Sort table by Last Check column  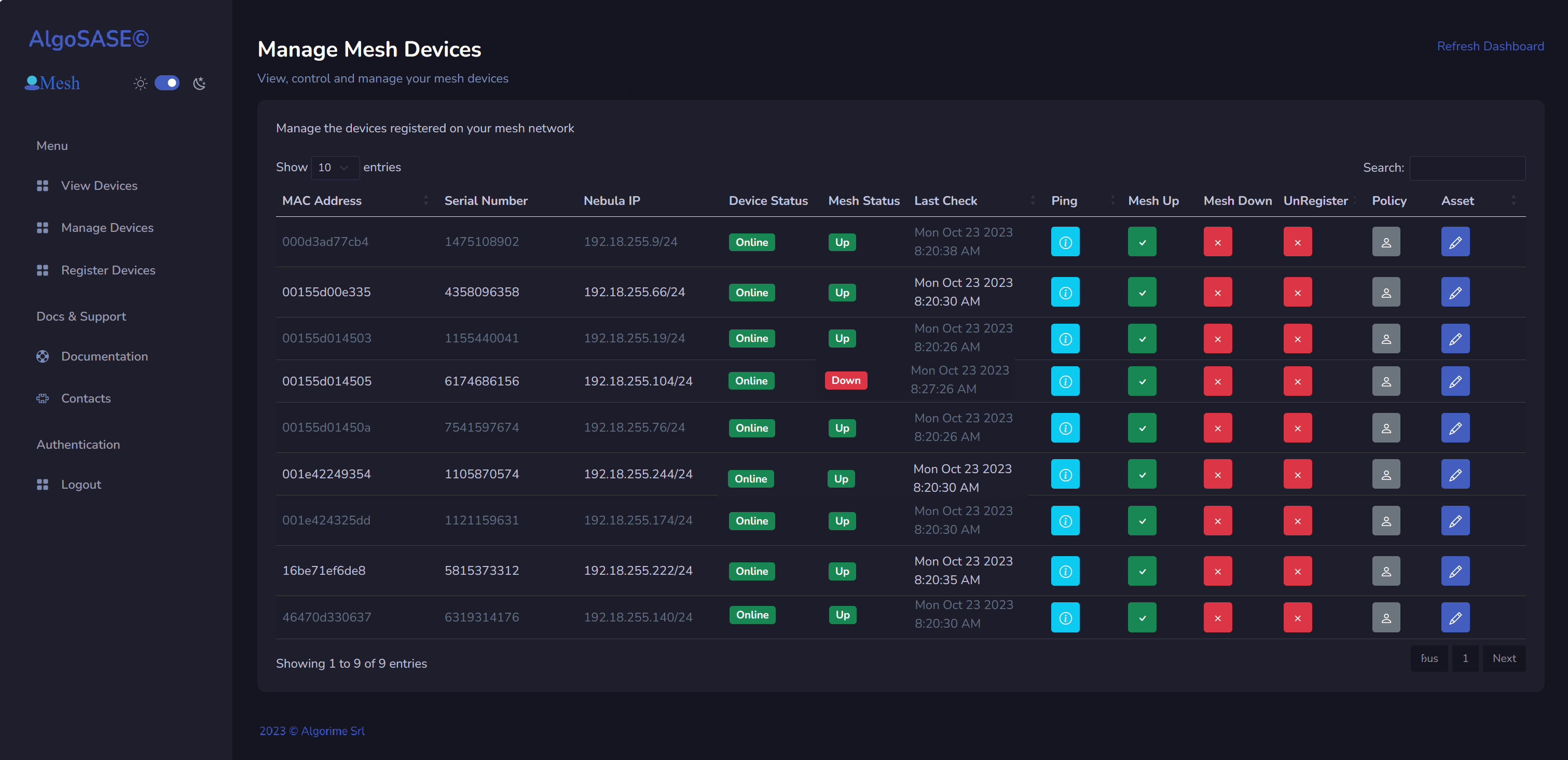pos(945,201)
